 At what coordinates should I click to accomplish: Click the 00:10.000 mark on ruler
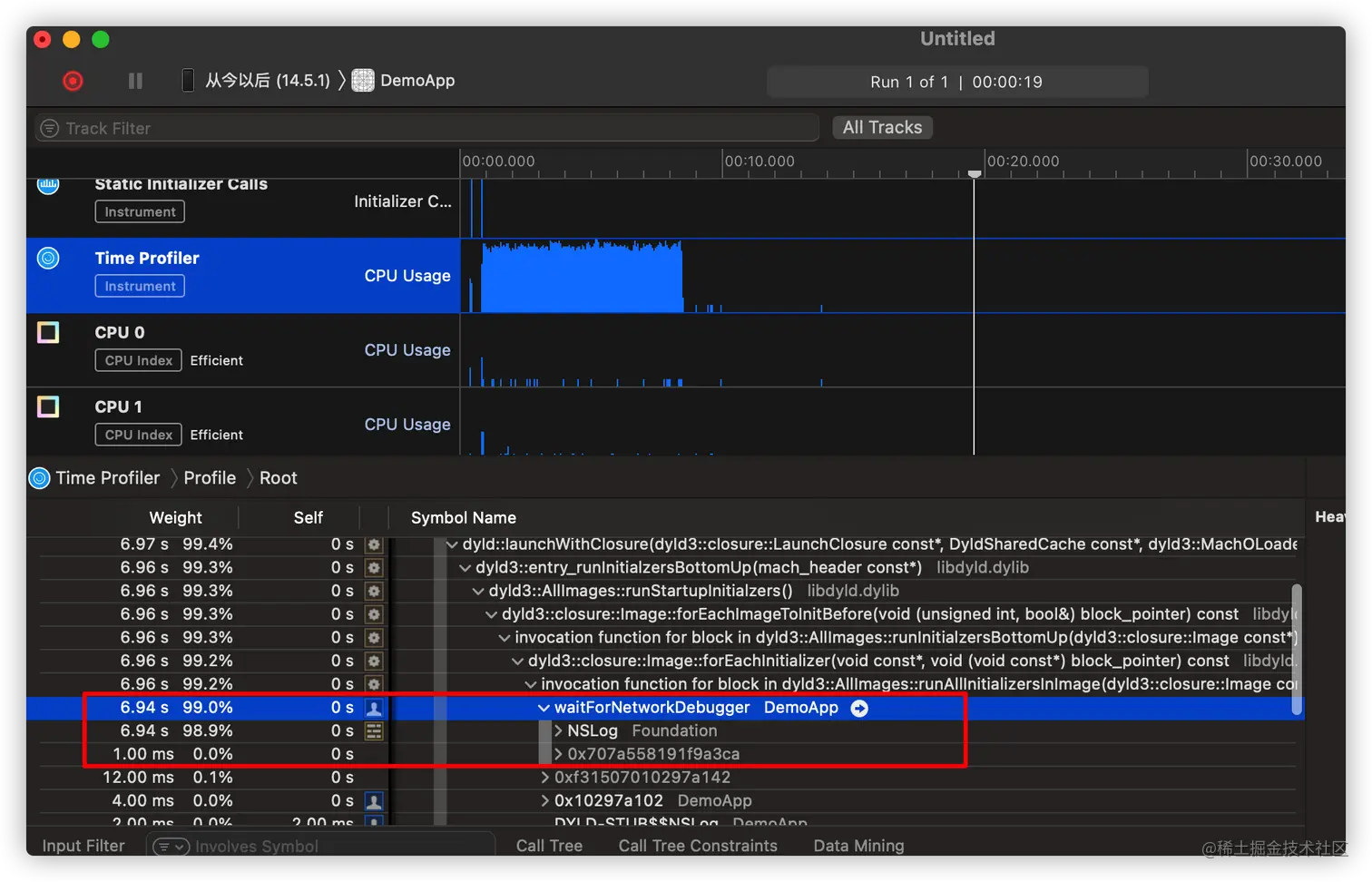(759, 161)
